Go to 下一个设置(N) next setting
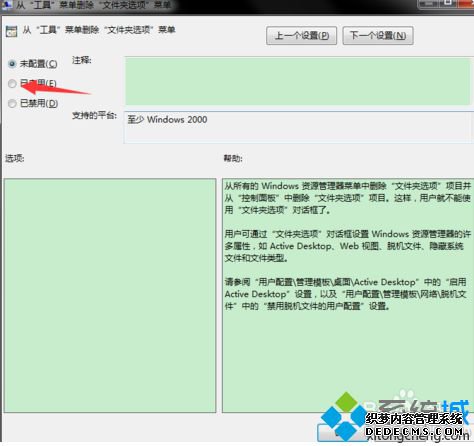This screenshot has height=446, width=474. coord(378,36)
